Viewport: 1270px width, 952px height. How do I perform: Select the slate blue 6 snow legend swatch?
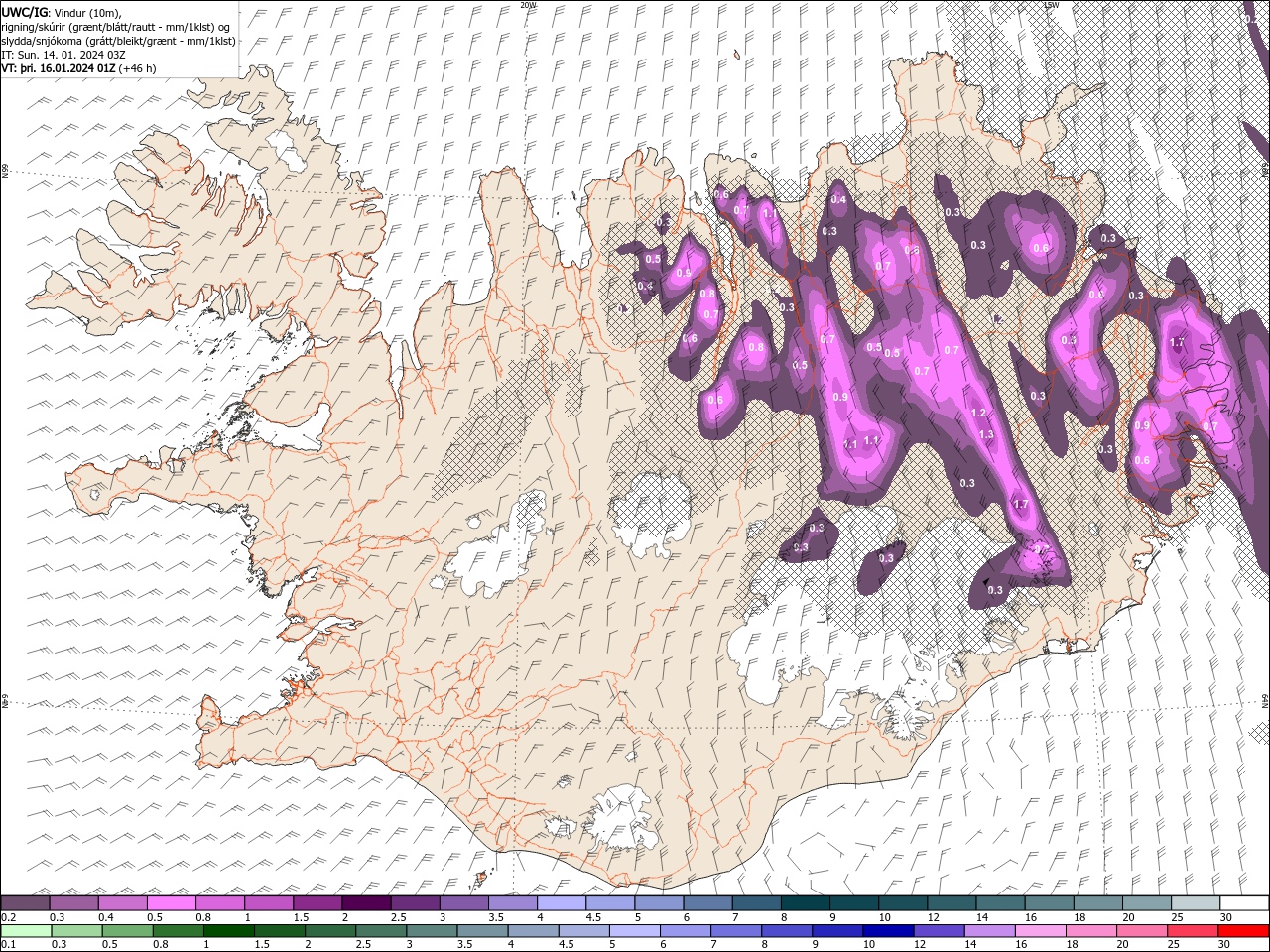point(708,902)
